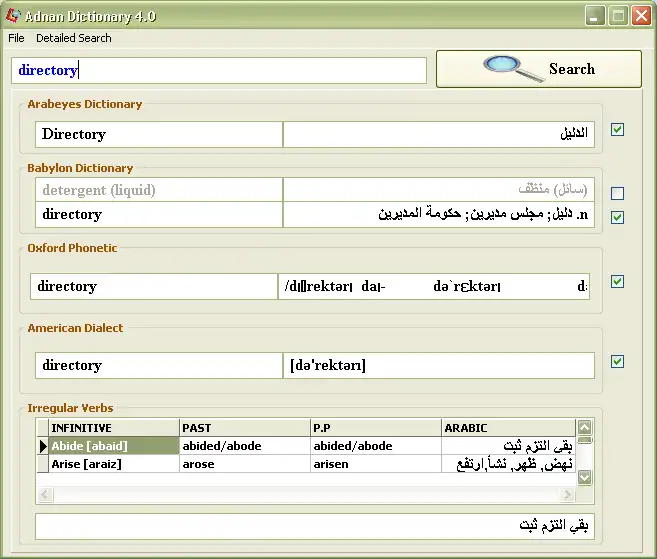Click the INFINITIVE column header
The image size is (657, 559).
coord(114,428)
